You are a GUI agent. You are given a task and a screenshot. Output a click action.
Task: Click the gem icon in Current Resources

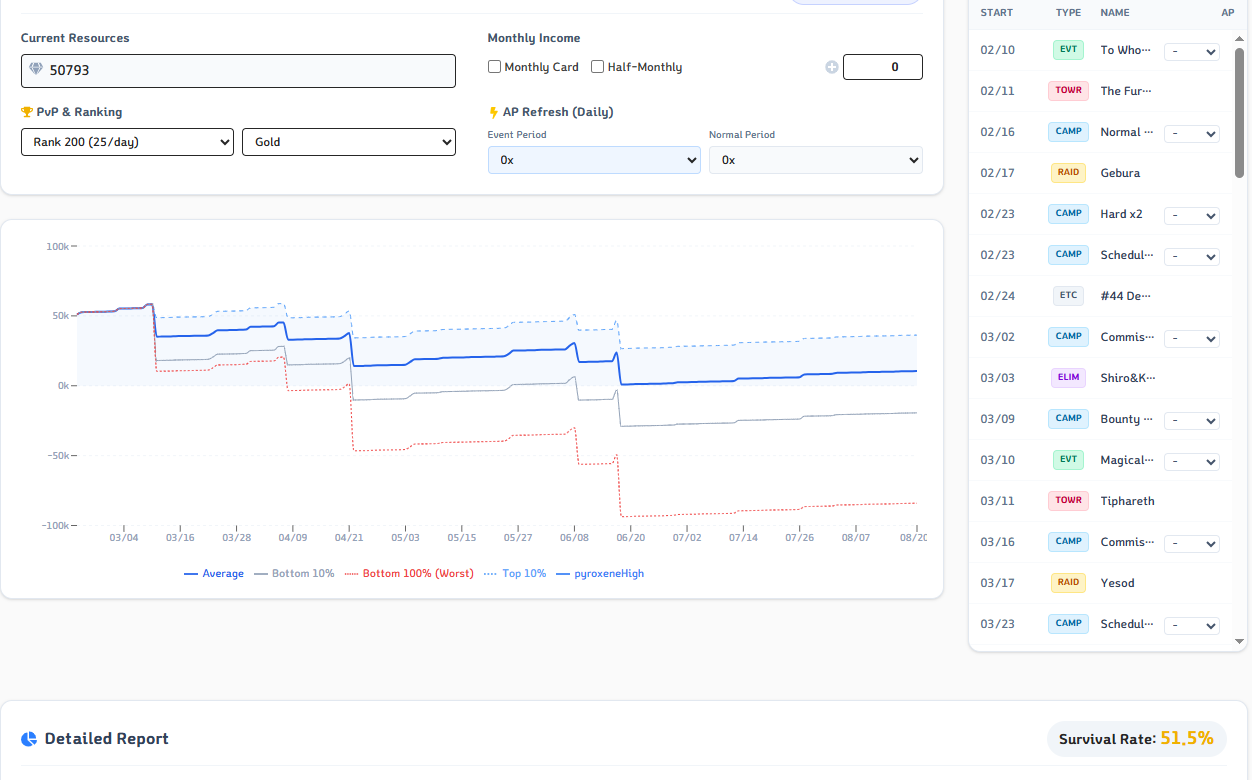[x=36, y=70]
